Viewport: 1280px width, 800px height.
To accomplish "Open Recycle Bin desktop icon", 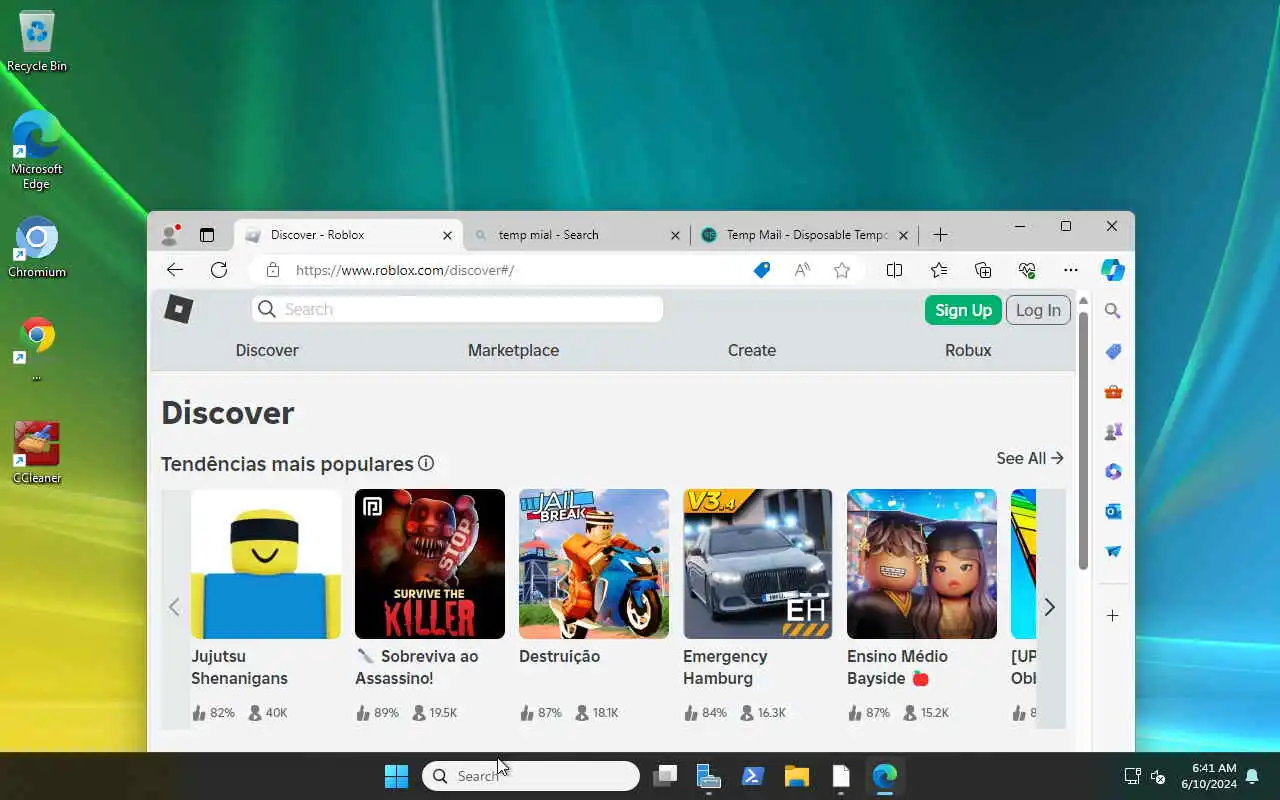I will 37,41.
